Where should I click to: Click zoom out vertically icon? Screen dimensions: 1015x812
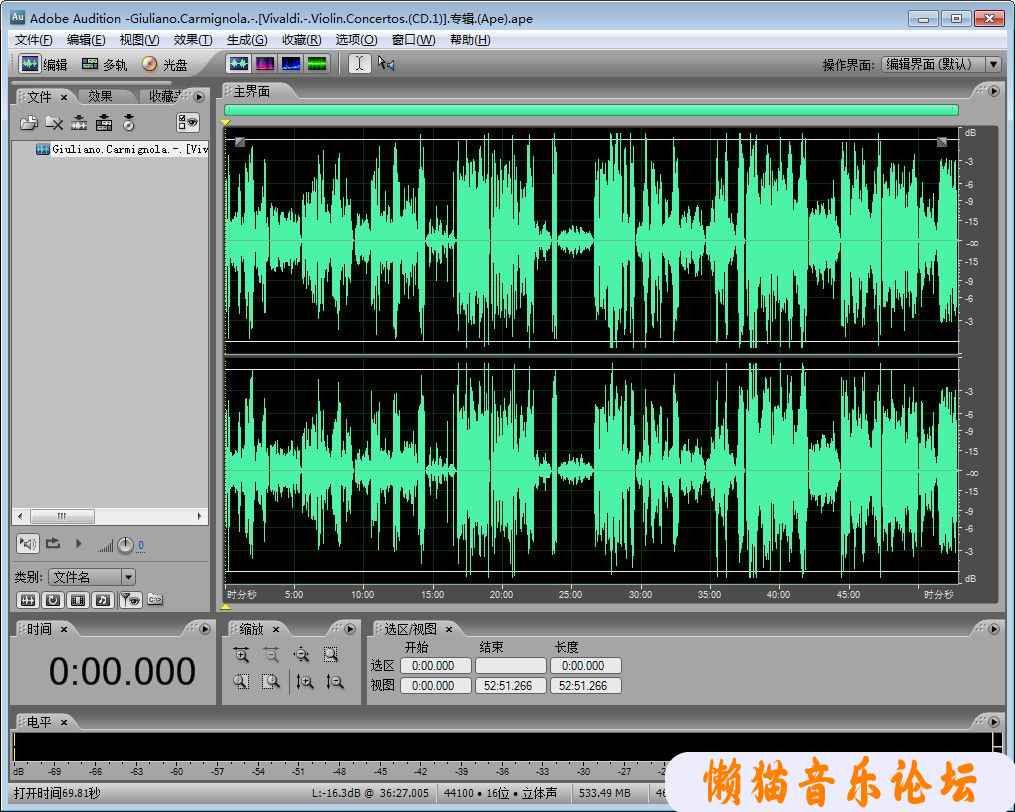(335, 682)
